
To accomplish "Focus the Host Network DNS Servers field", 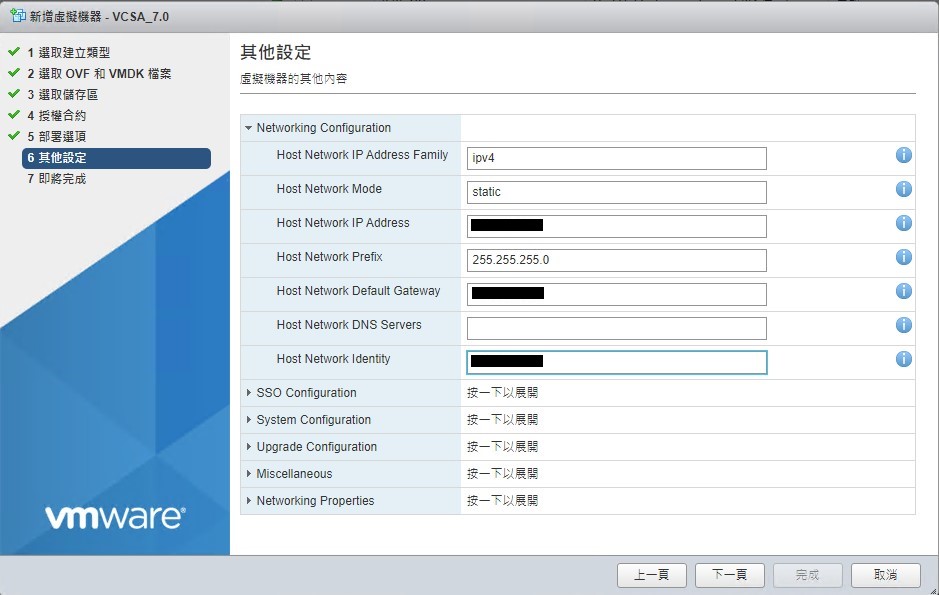I will (x=616, y=328).
